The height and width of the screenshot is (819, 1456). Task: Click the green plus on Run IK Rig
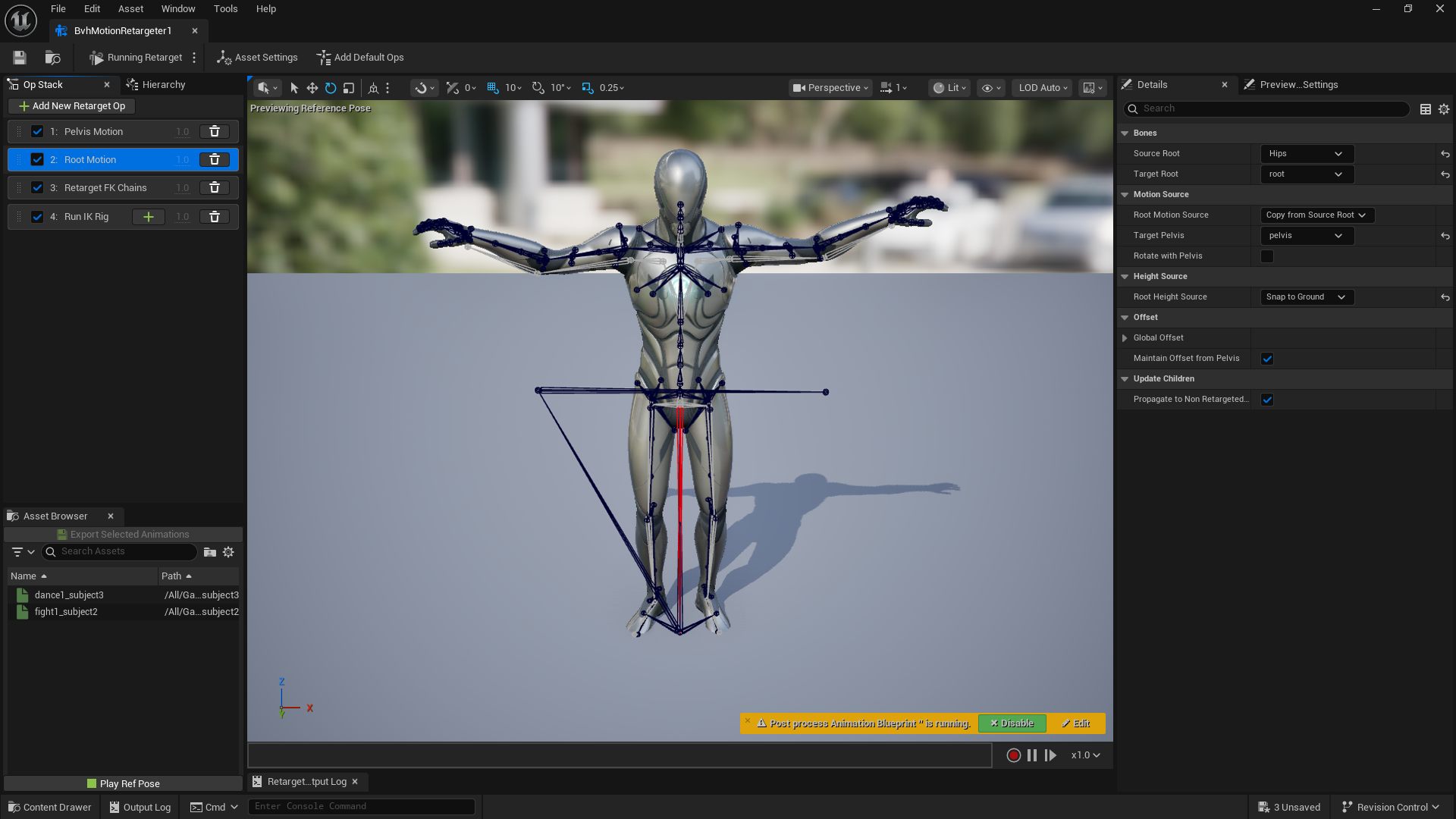coord(149,217)
